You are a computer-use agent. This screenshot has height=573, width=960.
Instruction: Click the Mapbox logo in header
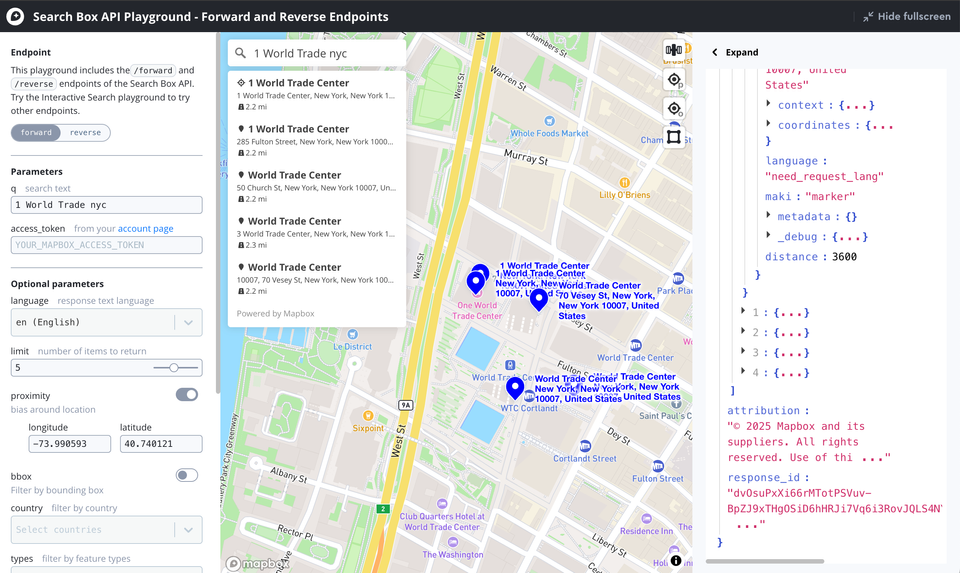click(15, 16)
